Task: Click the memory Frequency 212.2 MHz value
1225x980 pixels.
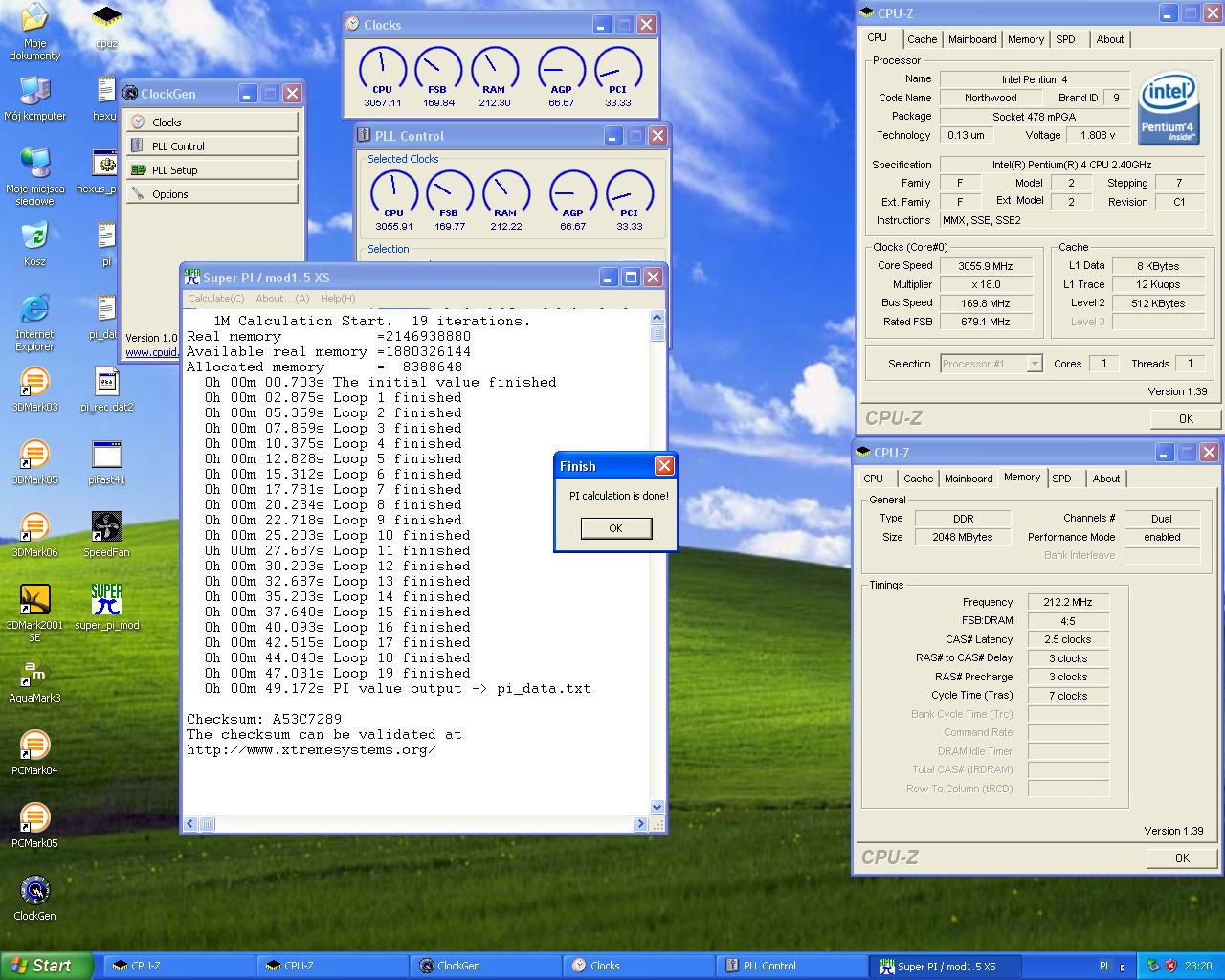Action: pyautogui.click(x=1068, y=602)
